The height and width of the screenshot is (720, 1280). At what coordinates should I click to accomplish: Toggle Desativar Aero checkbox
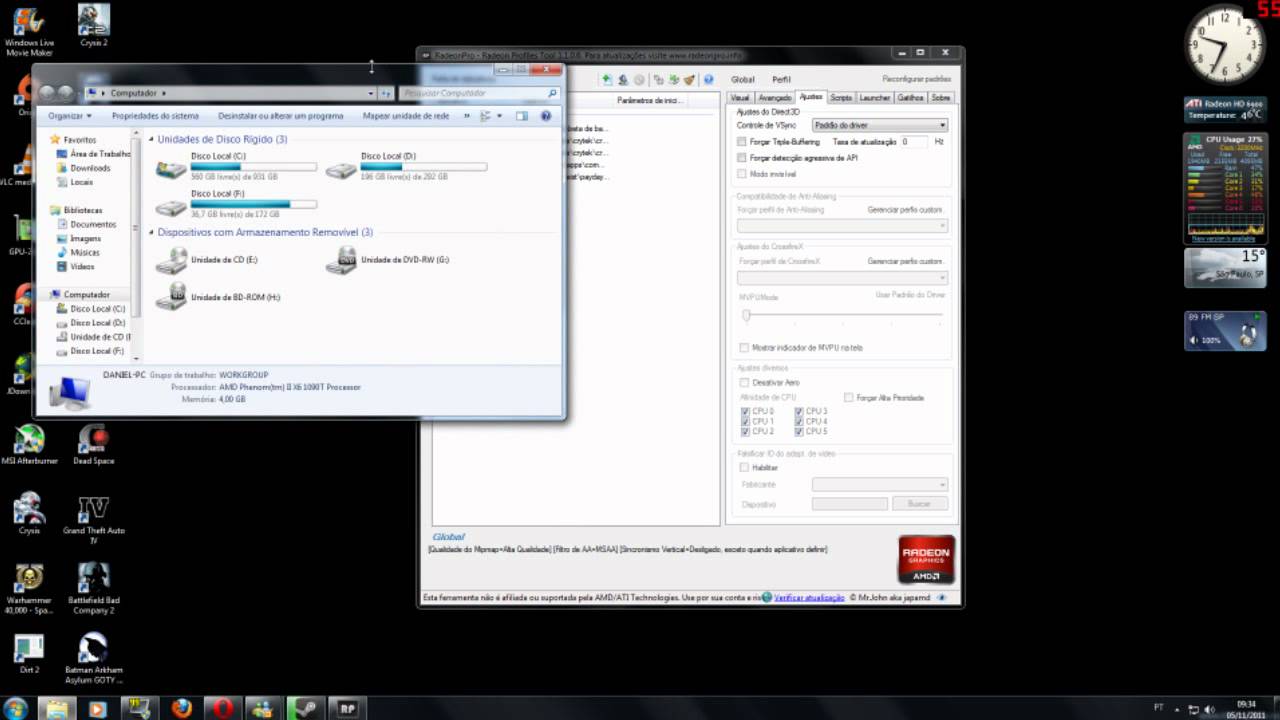[744, 382]
